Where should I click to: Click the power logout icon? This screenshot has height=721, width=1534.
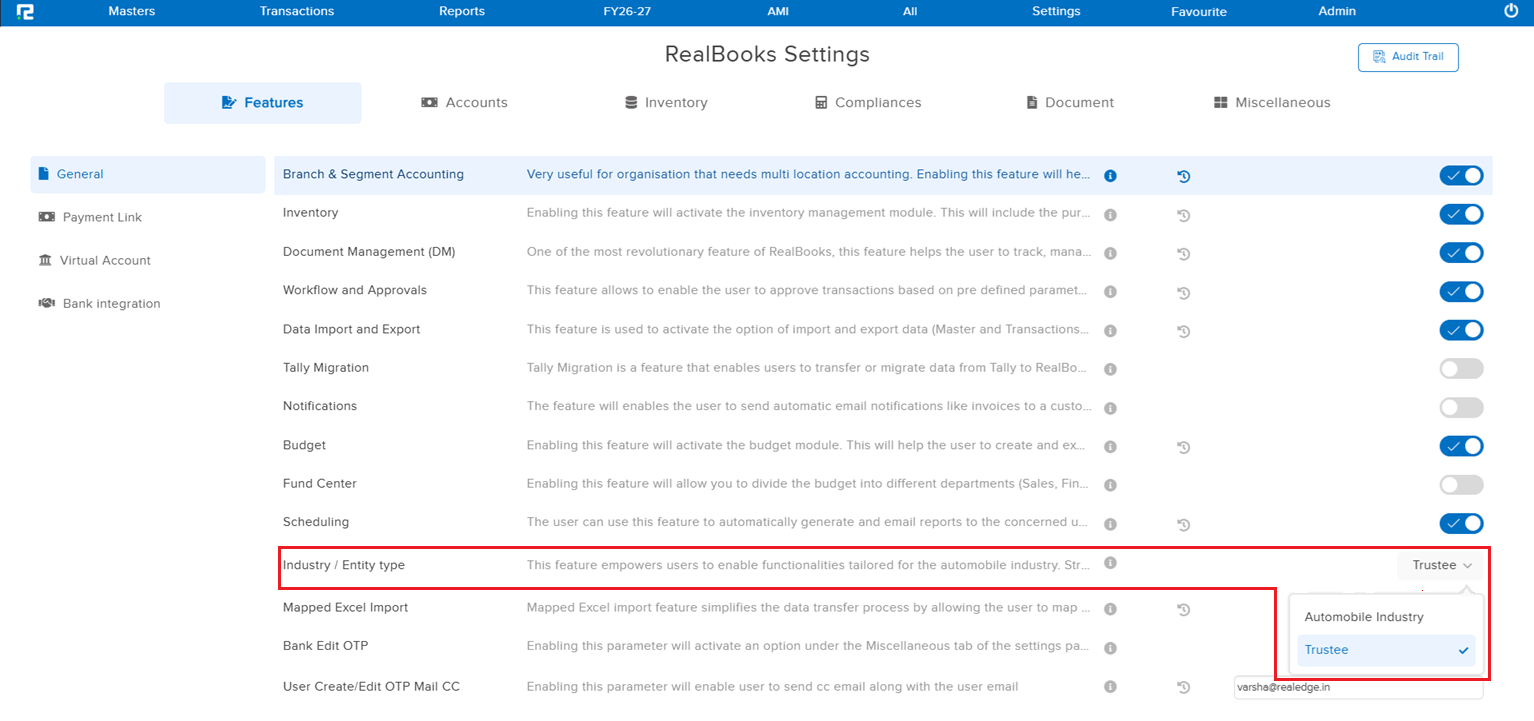(x=1511, y=11)
